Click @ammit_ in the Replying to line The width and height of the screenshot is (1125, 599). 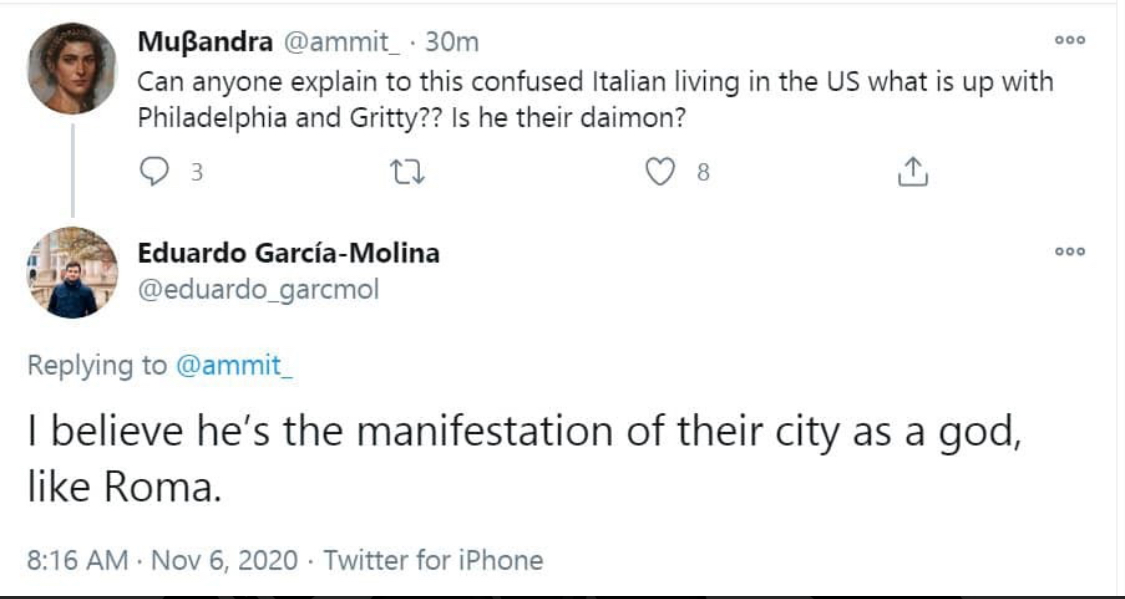(x=236, y=366)
